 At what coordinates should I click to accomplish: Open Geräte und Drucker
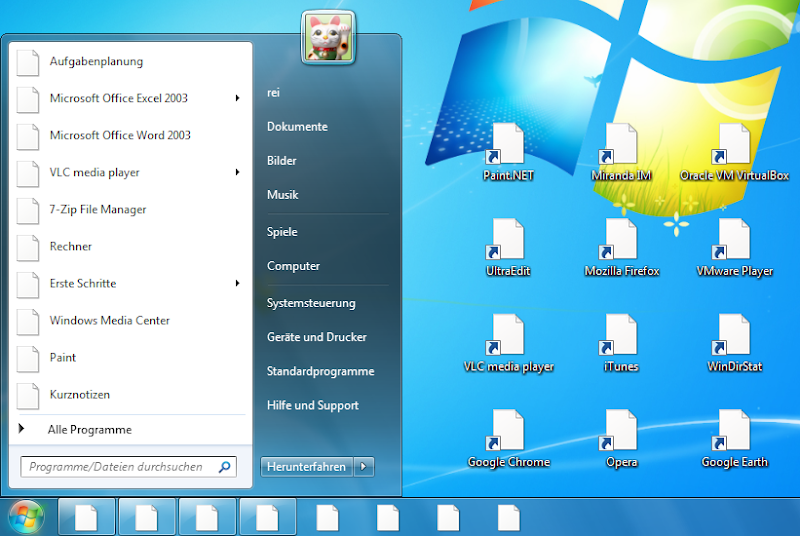pyautogui.click(x=317, y=337)
